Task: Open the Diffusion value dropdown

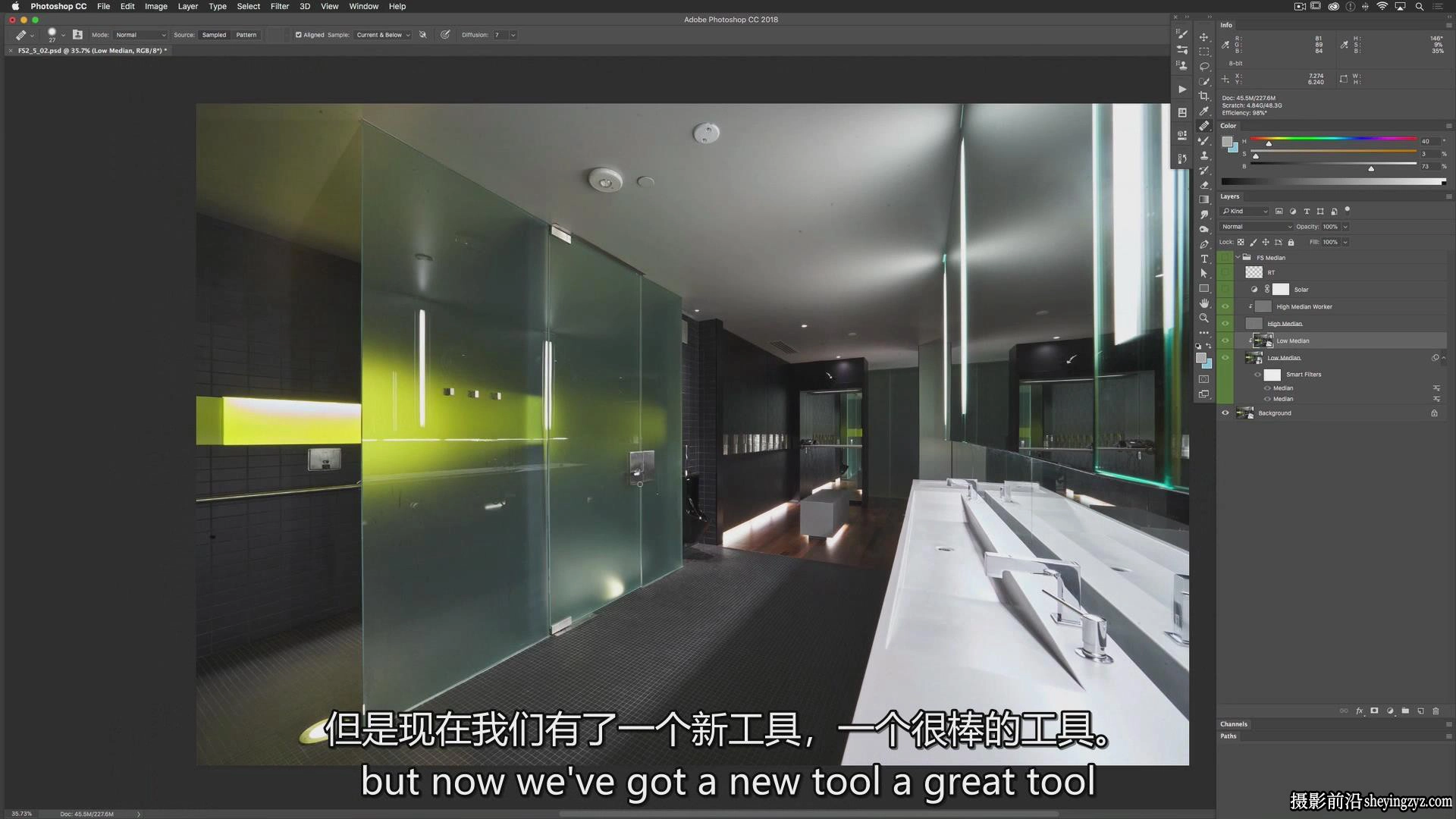Action: pos(513,35)
